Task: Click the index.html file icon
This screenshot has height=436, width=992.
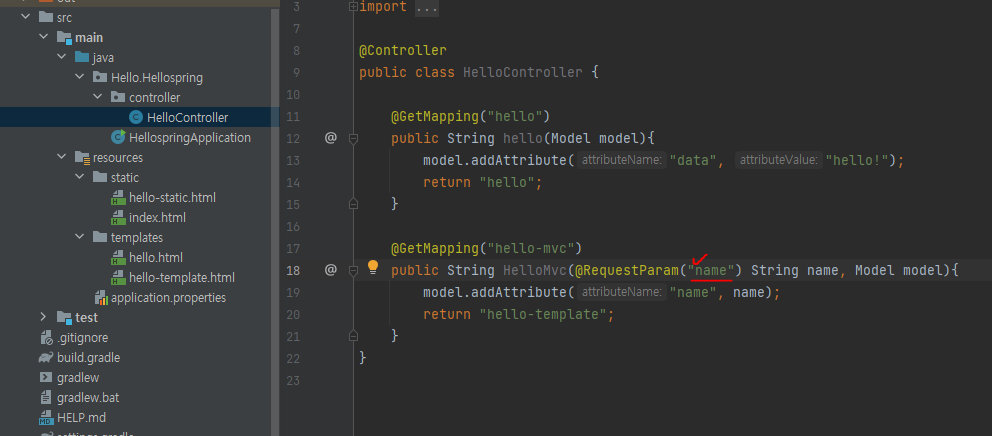Action: point(118,218)
